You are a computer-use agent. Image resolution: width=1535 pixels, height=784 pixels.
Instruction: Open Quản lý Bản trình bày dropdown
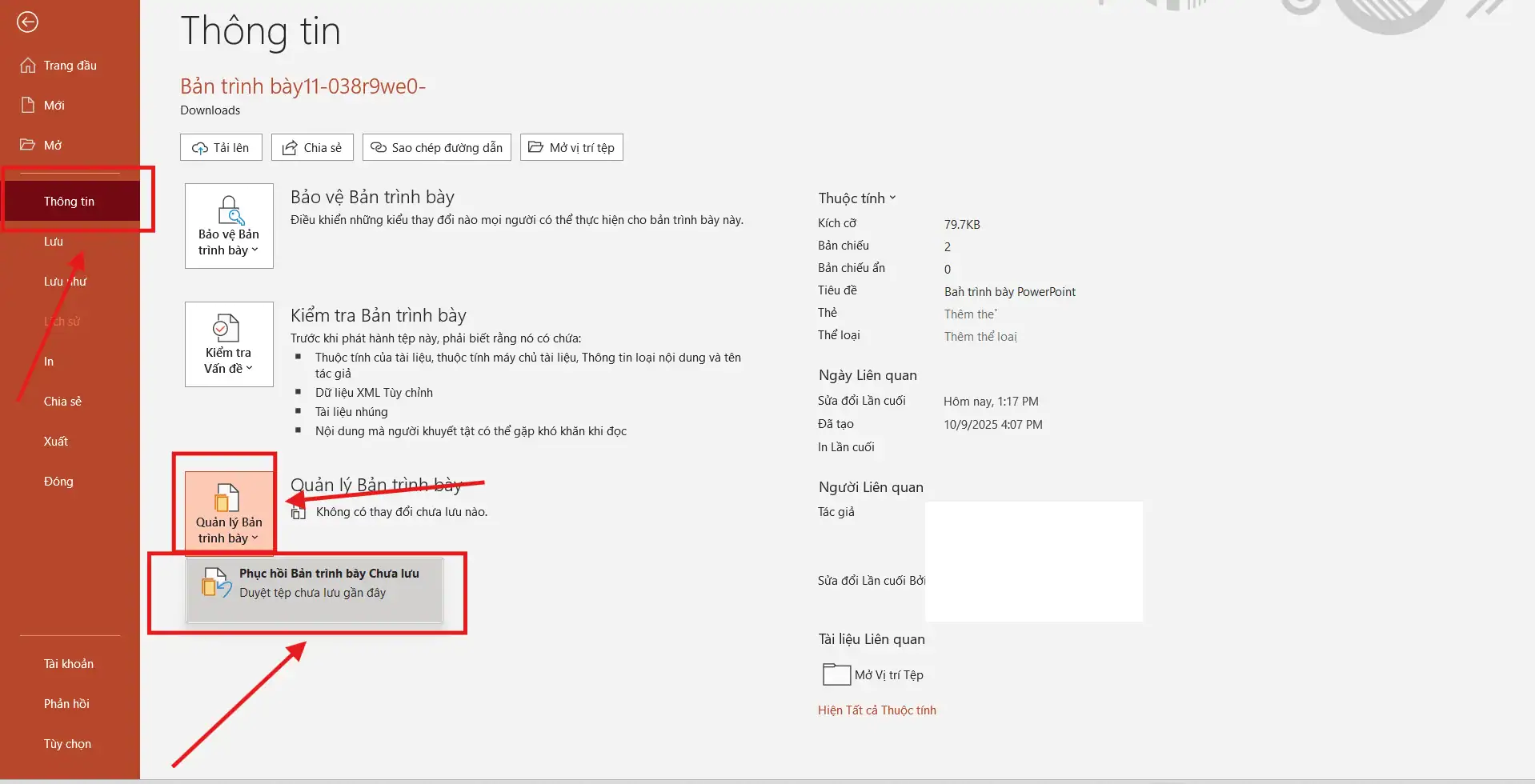pos(229,513)
